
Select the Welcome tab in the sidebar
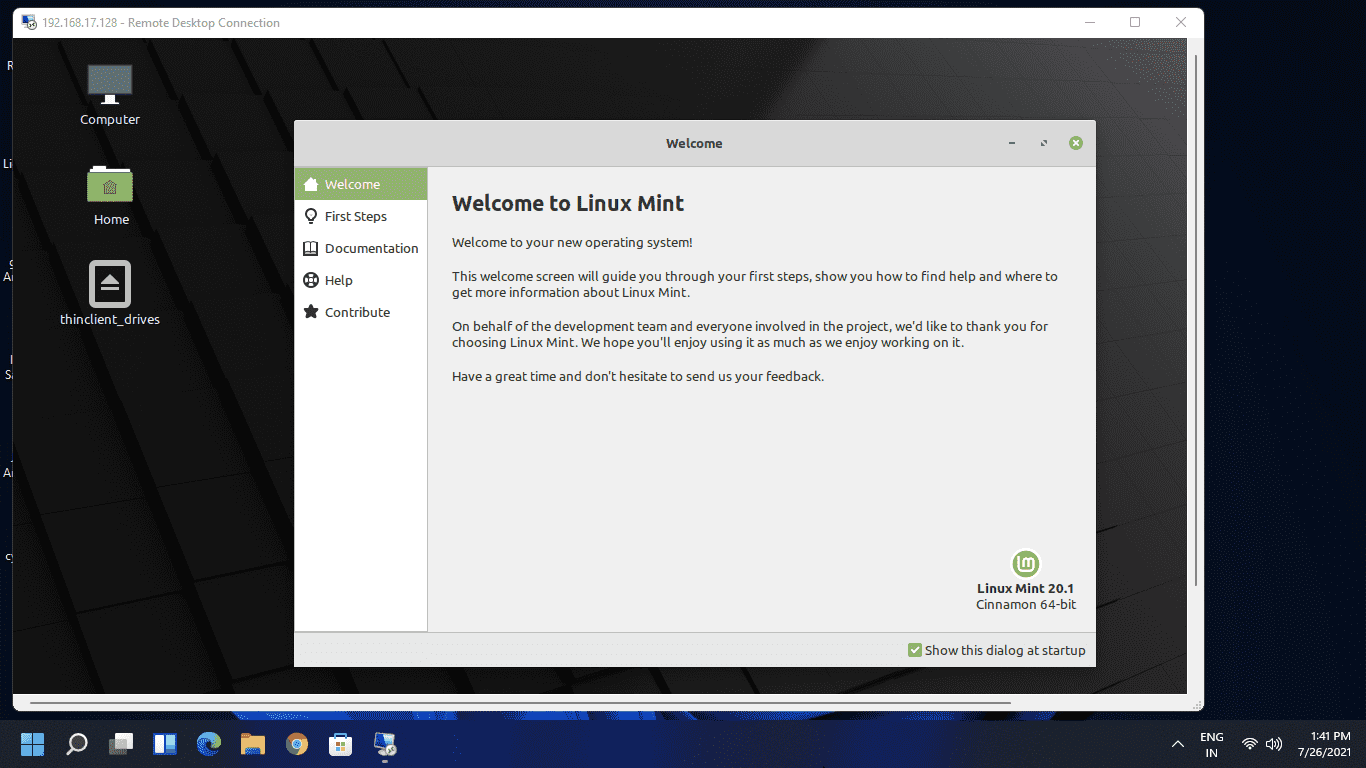click(x=352, y=184)
